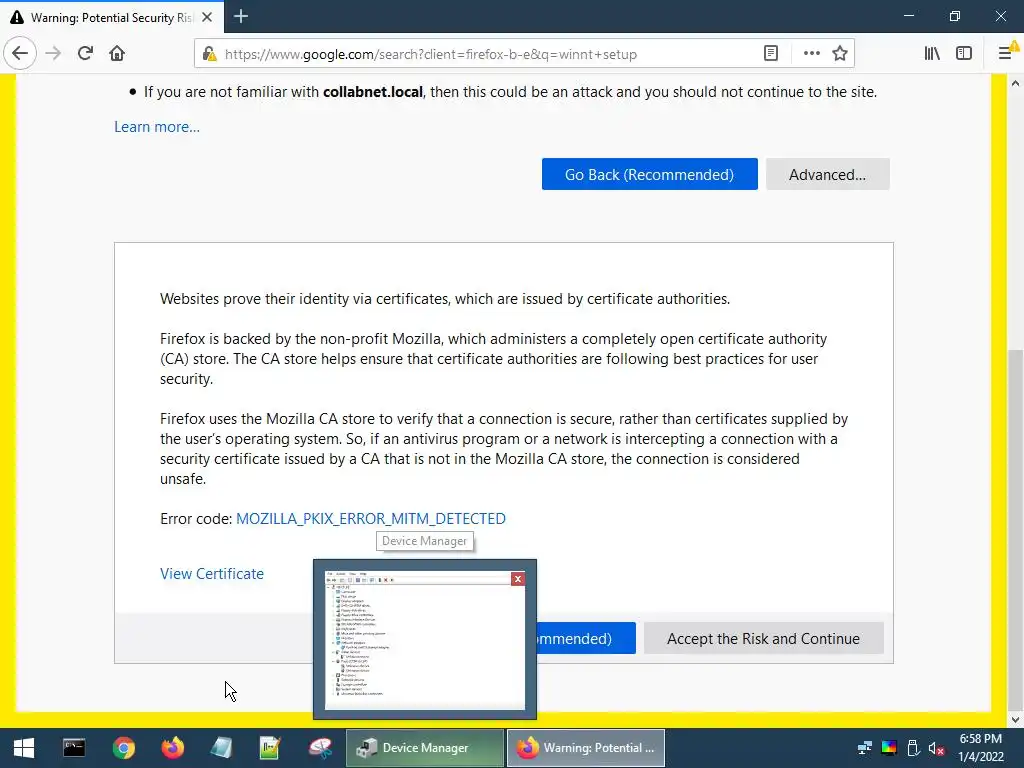The image size is (1024, 768).
Task: Reload the current page
Action: (86, 54)
